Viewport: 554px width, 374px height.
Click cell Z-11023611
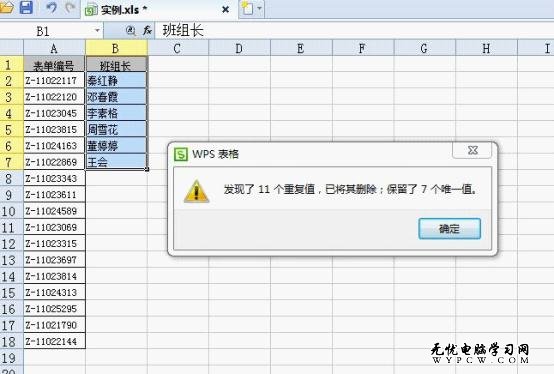54,195
